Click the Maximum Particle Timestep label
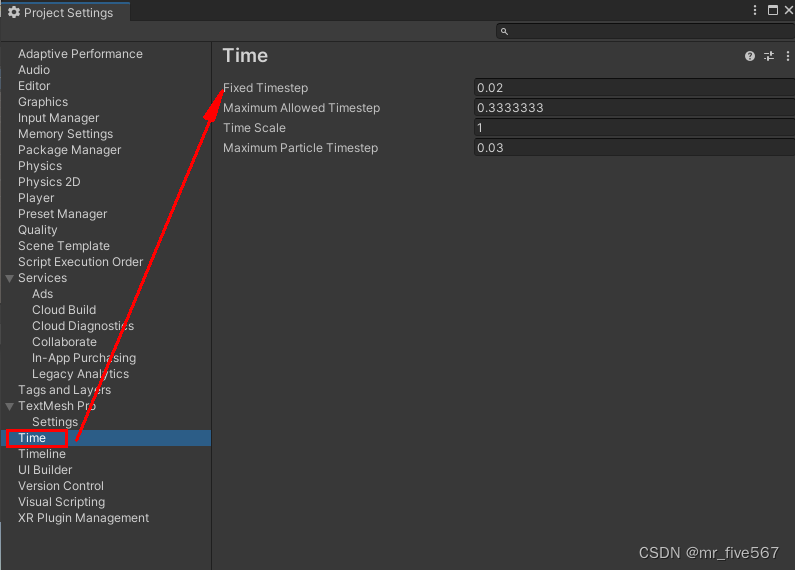This screenshot has height=570, width=795. click(x=300, y=148)
